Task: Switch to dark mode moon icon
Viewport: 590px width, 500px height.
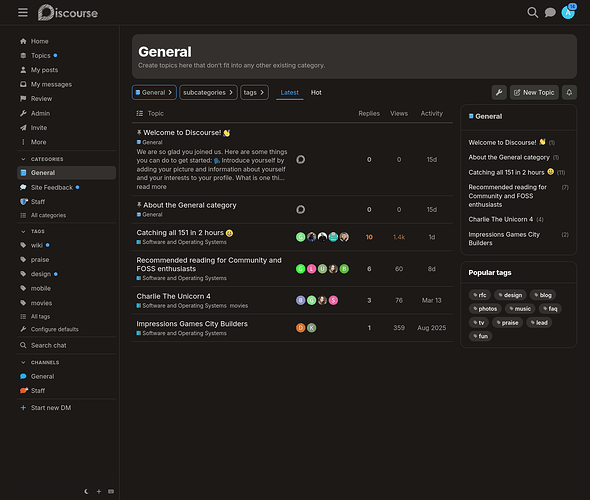Action: 86,491
